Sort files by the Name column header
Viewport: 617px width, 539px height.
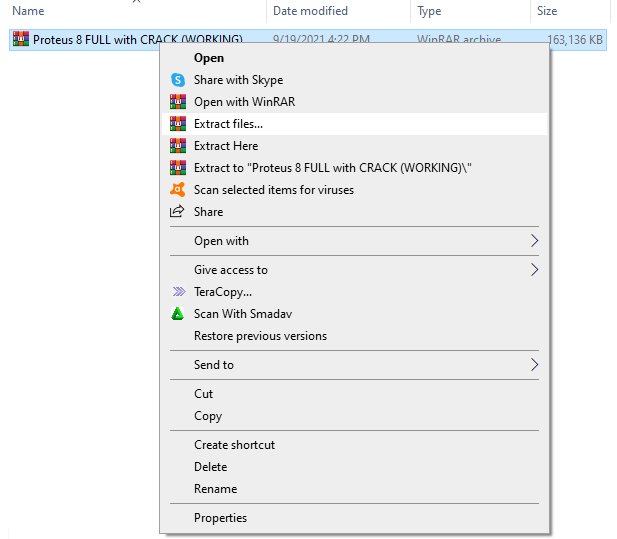tap(28, 11)
